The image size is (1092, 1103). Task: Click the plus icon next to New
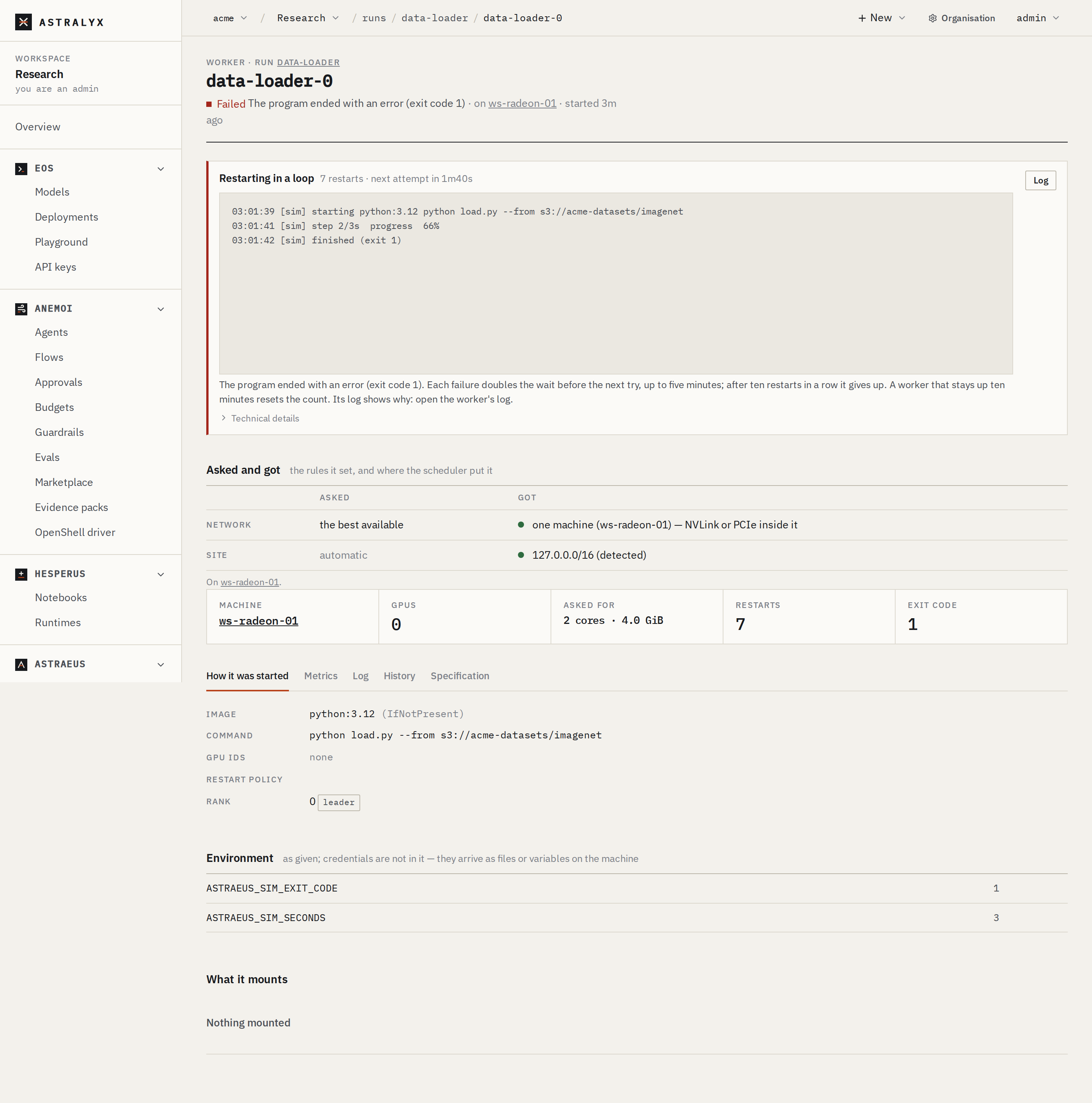pyautogui.click(x=862, y=18)
